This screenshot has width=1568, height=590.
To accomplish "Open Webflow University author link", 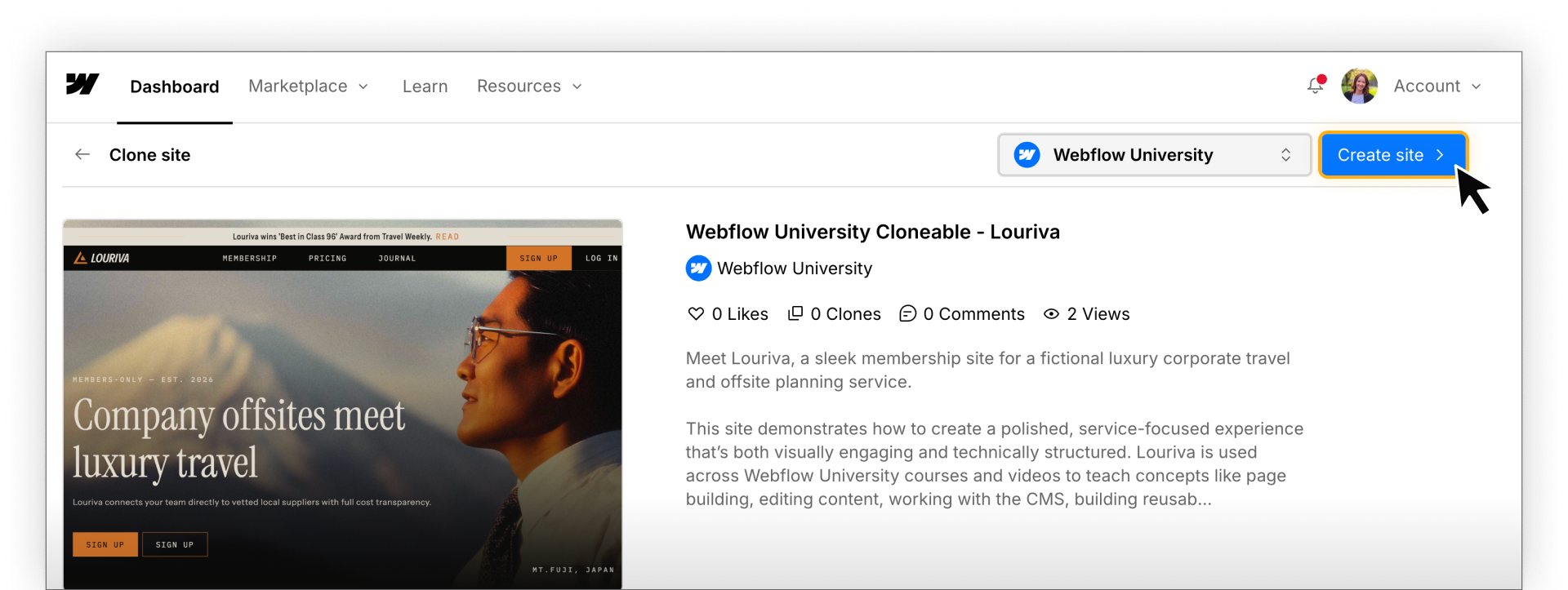I will coord(795,268).
